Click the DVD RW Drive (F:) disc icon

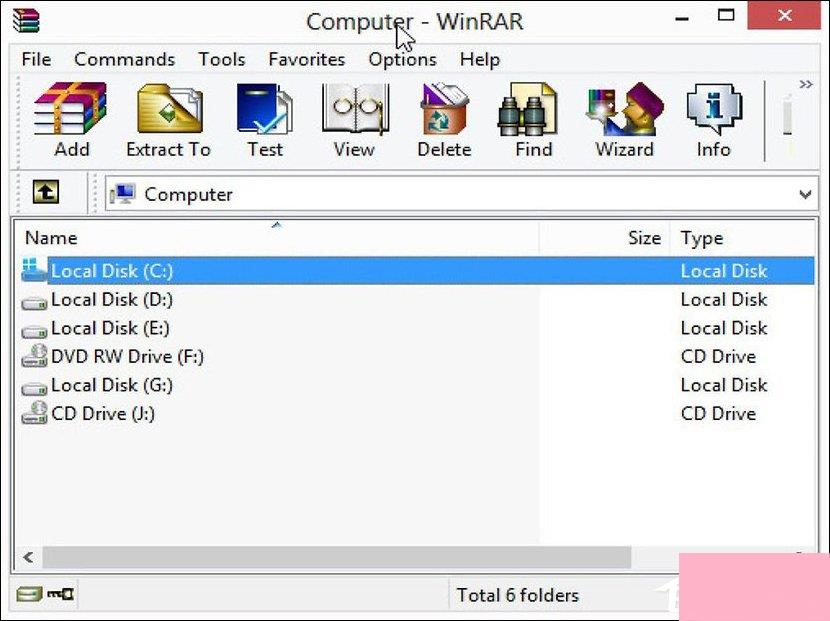pyautogui.click(x=34, y=356)
